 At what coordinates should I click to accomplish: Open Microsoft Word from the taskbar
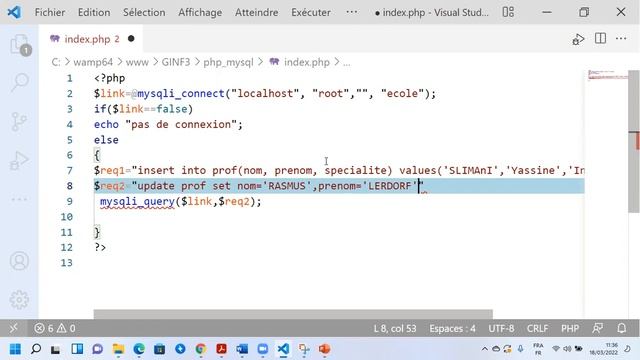pyautogui.click(x=242, y=349)
